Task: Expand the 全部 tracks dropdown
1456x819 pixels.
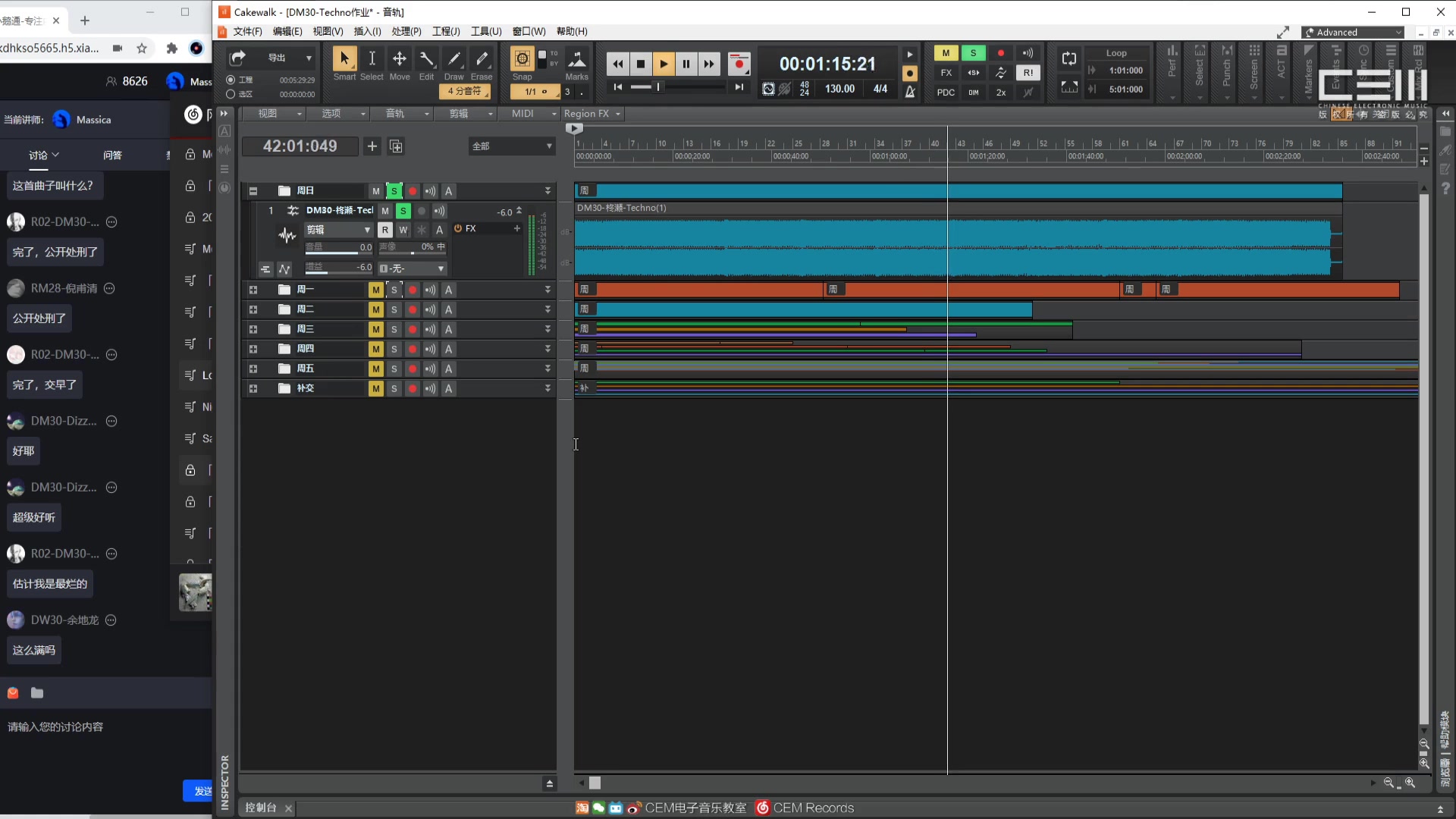Action: point(550,146)
